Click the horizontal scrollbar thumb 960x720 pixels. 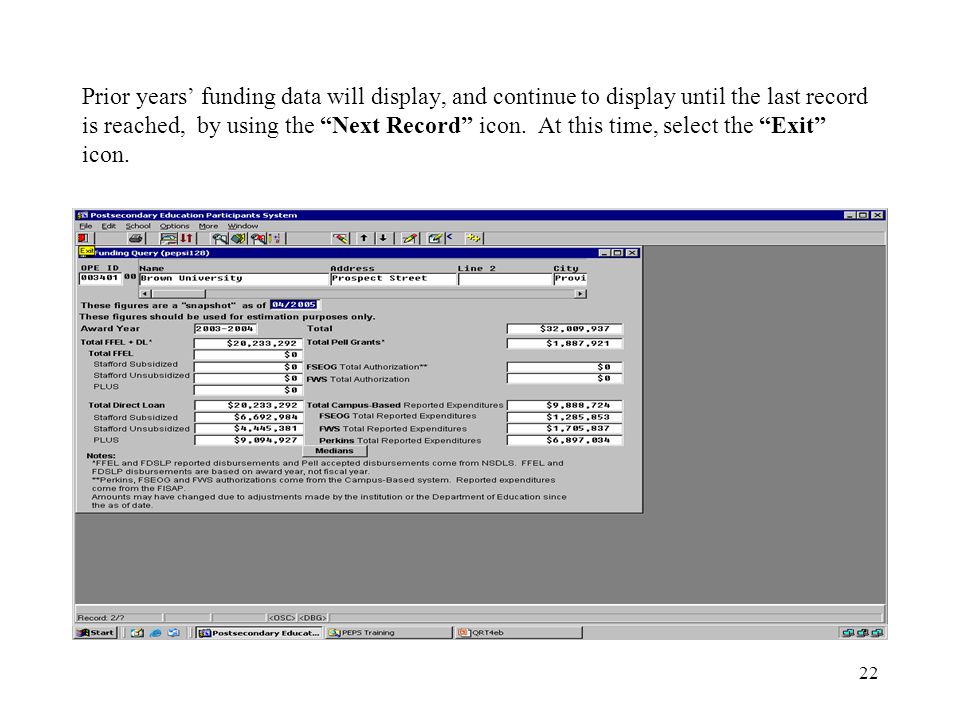[x=178, y=294]
